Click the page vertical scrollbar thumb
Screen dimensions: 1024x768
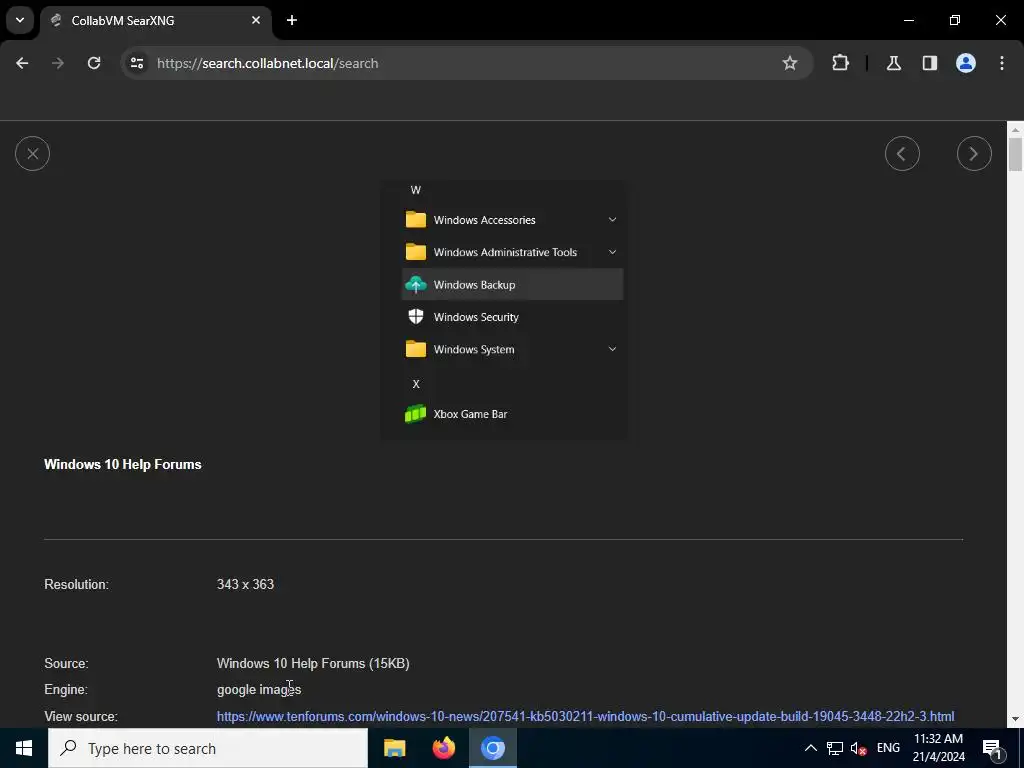1016,154
